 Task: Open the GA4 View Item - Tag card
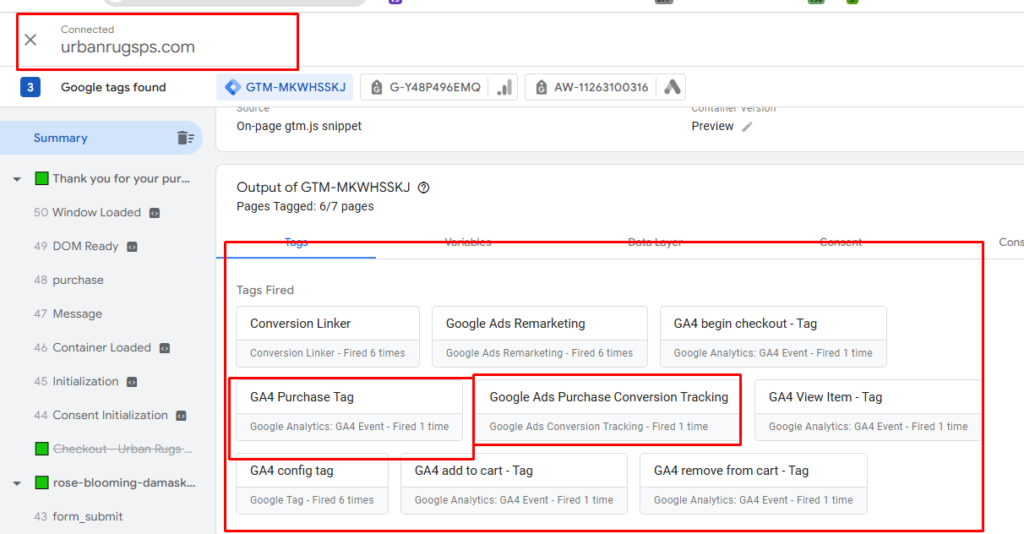868,411
